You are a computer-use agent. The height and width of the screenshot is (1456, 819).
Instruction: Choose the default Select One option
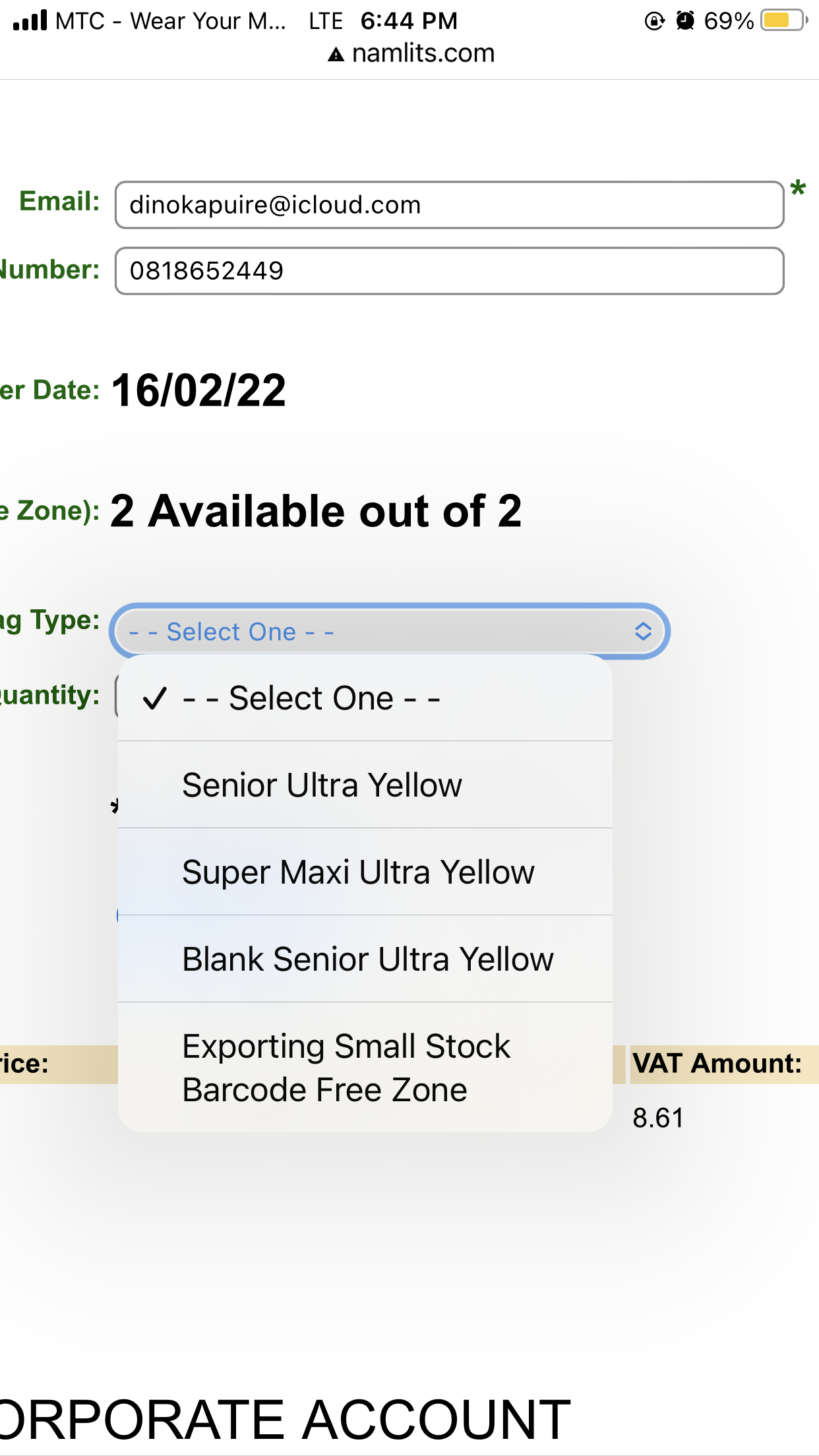(311, 698)
